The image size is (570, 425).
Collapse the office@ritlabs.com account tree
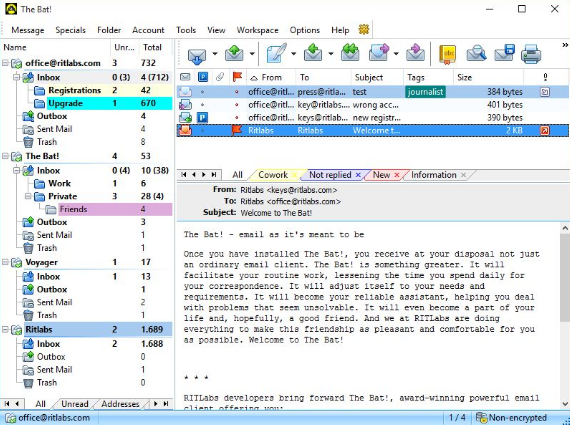[x=5, y=63]
